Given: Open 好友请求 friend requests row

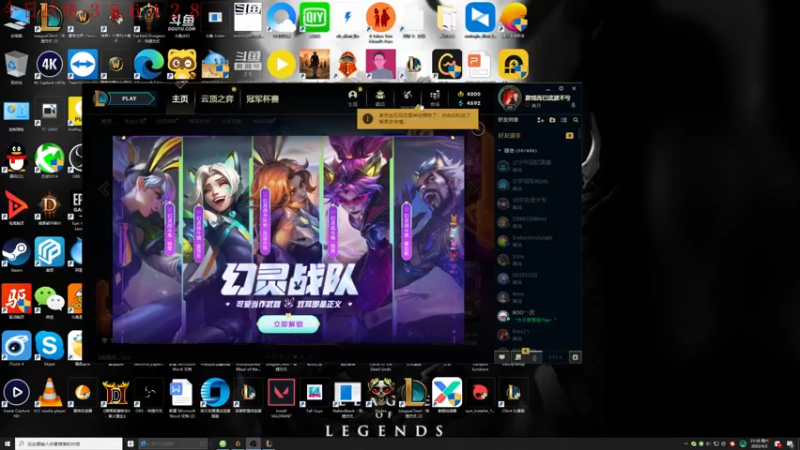Looking at the screenshot, I should 536,136.
